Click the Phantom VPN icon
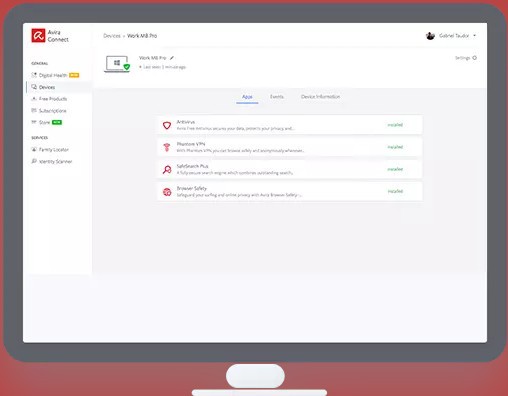 167,147
